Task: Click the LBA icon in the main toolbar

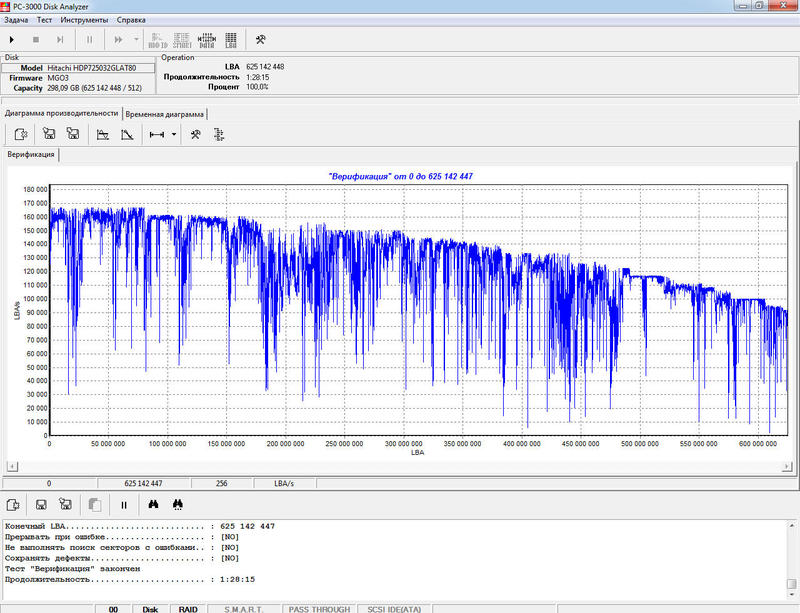Action: coord(231,40)
